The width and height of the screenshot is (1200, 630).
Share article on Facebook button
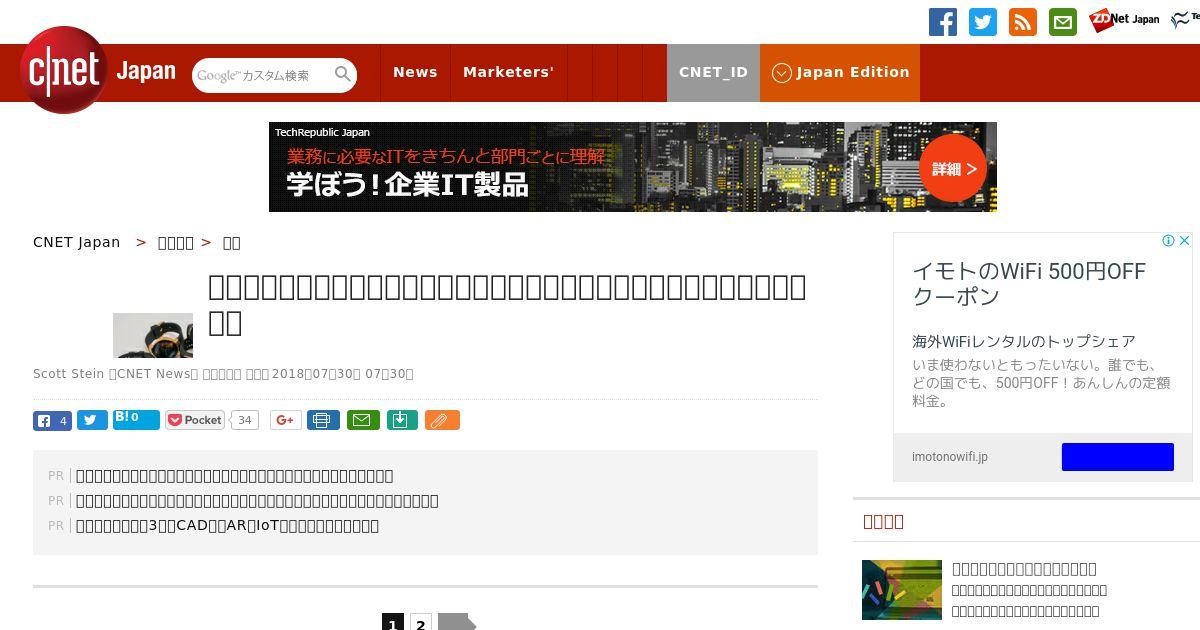click(x=52, y=420)
